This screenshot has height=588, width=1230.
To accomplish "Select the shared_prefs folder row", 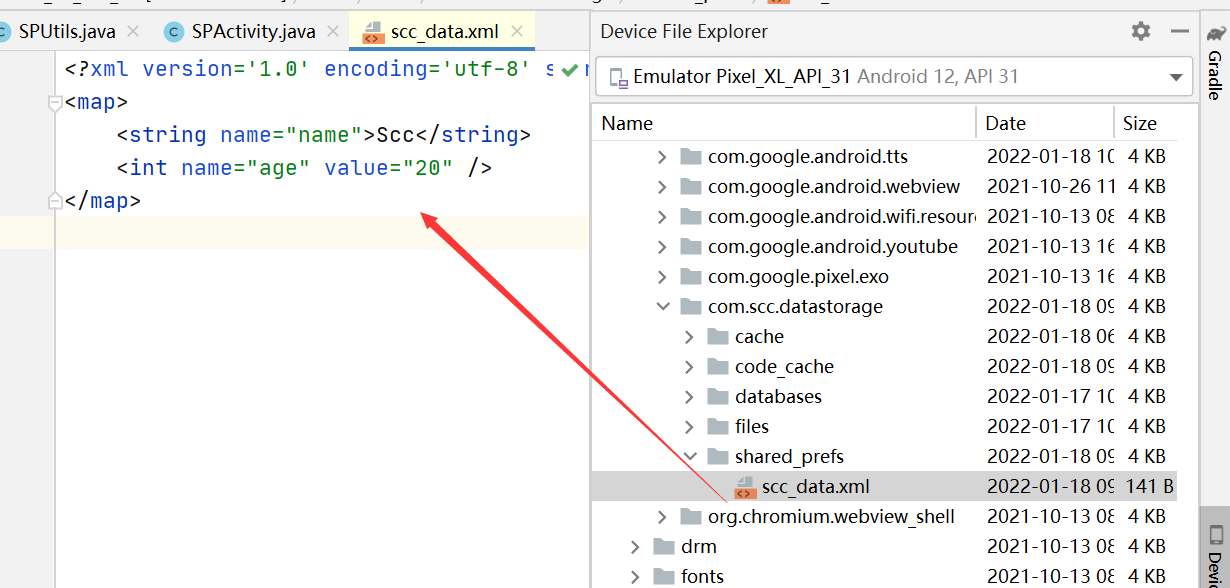I will 884,457.
